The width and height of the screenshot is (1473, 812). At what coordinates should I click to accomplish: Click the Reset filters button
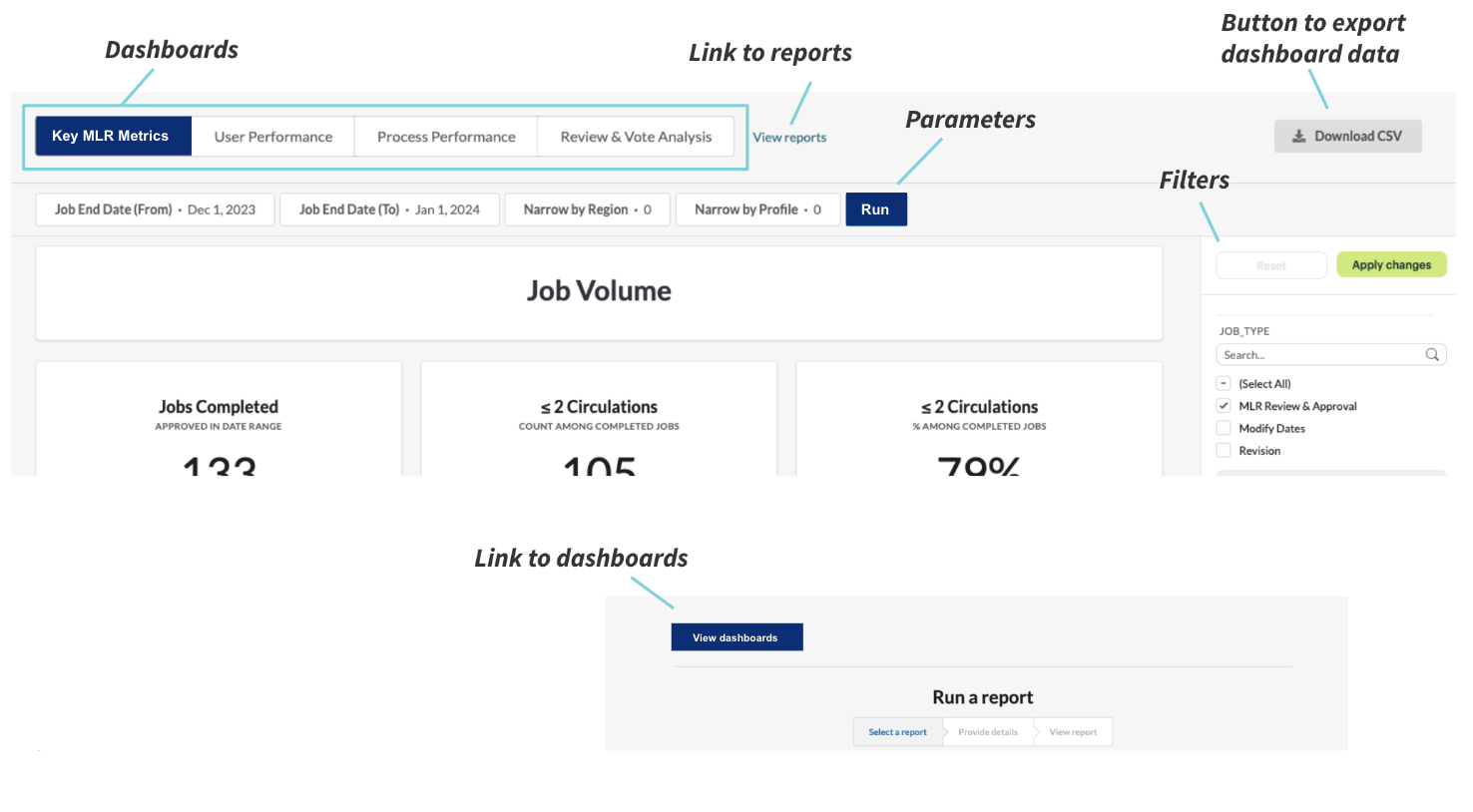(x=1271, y=265)
